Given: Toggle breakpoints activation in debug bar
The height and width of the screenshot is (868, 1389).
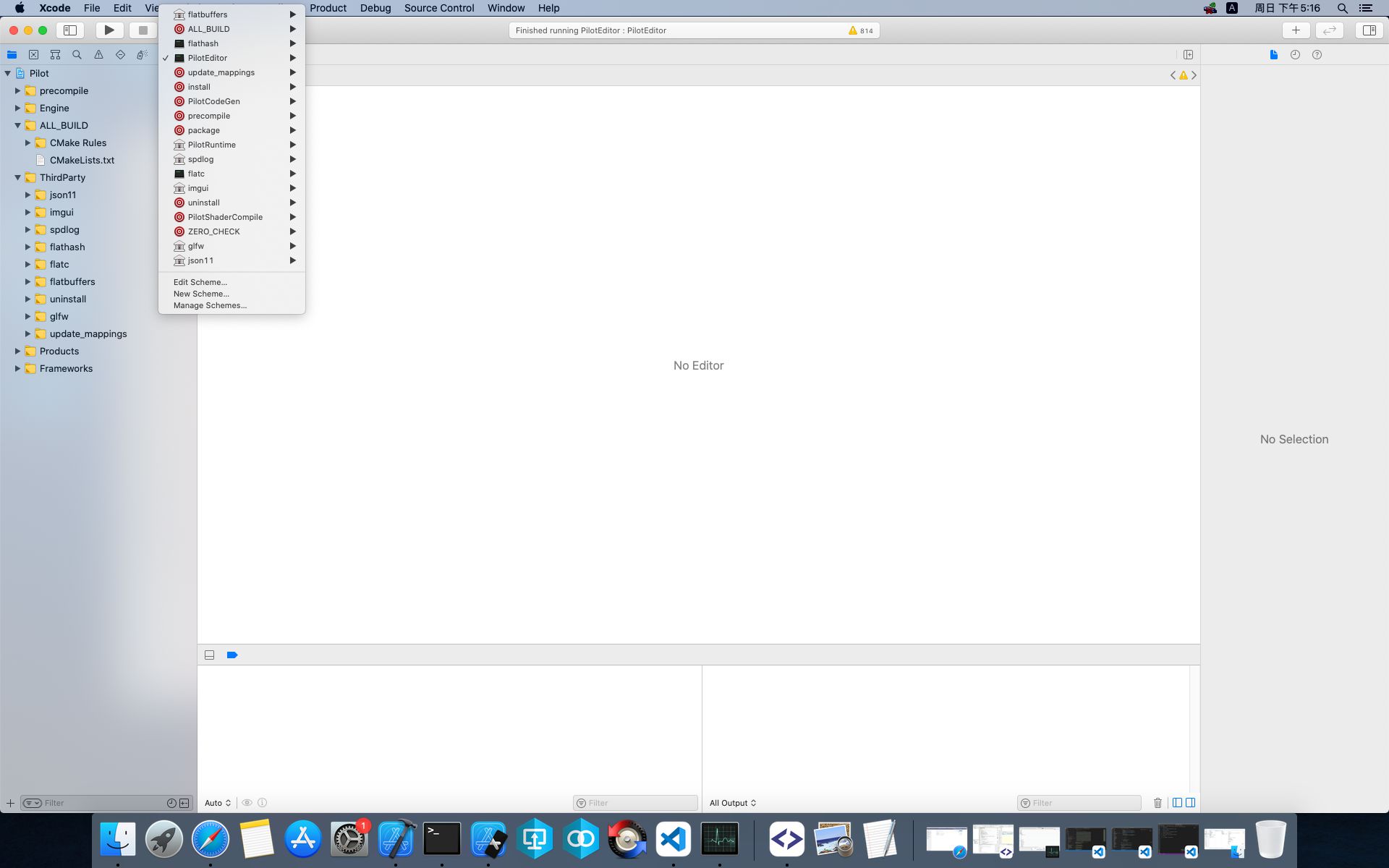Looking at the screenshot, I should click(x=232, y=655).
